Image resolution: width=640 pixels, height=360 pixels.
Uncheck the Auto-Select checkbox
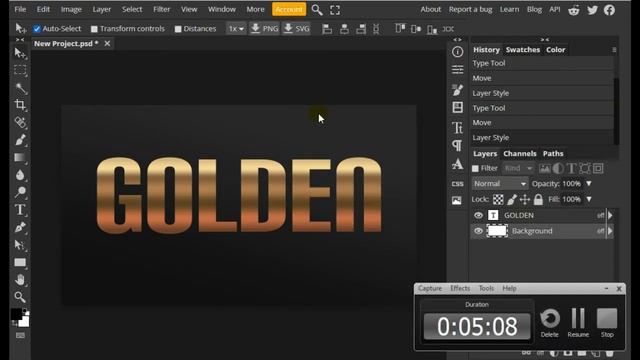[37, 29]
